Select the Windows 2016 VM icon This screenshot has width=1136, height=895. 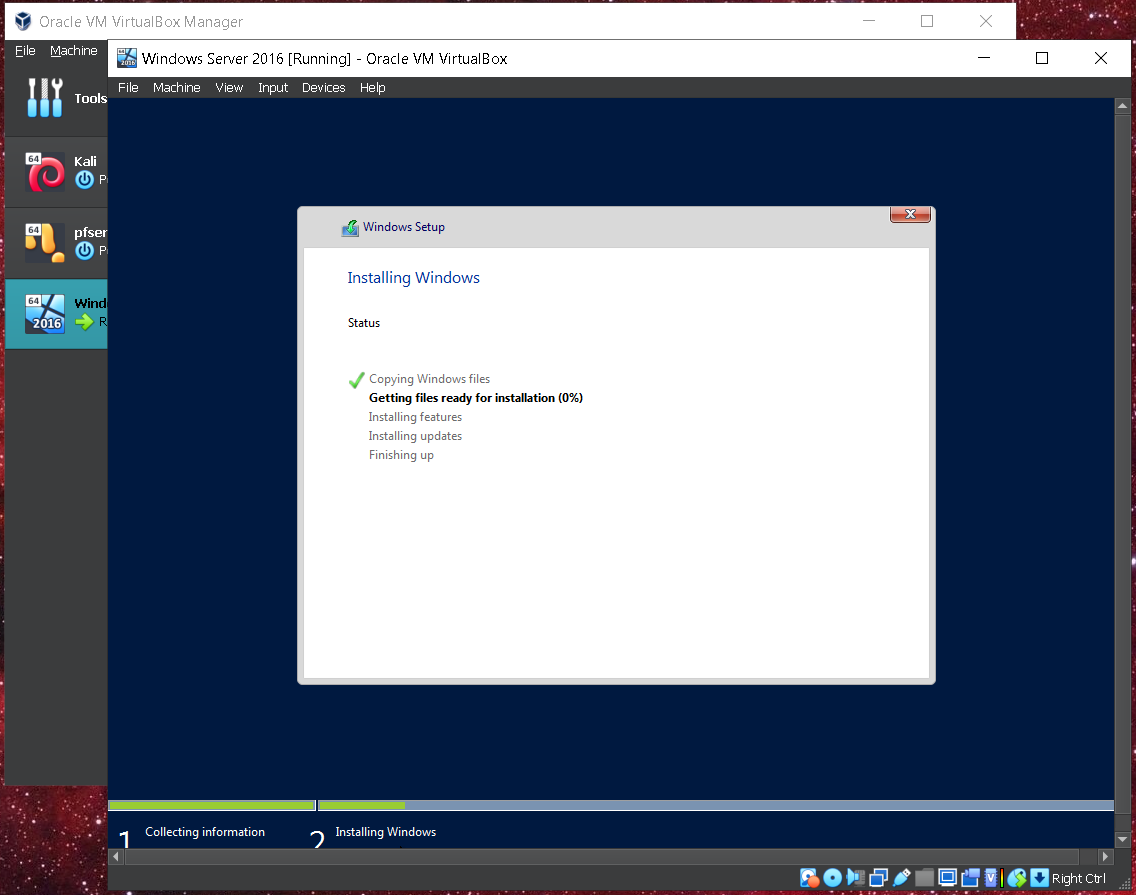pyautogui.click(x=45, y=314)
